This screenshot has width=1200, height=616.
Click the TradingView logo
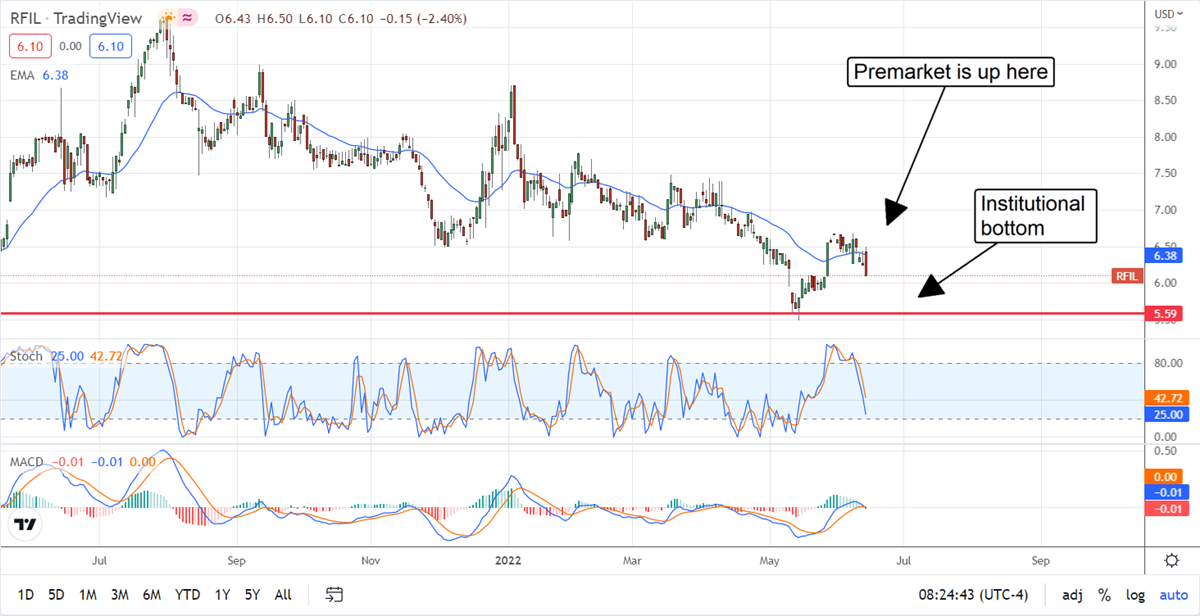(27, 524)
